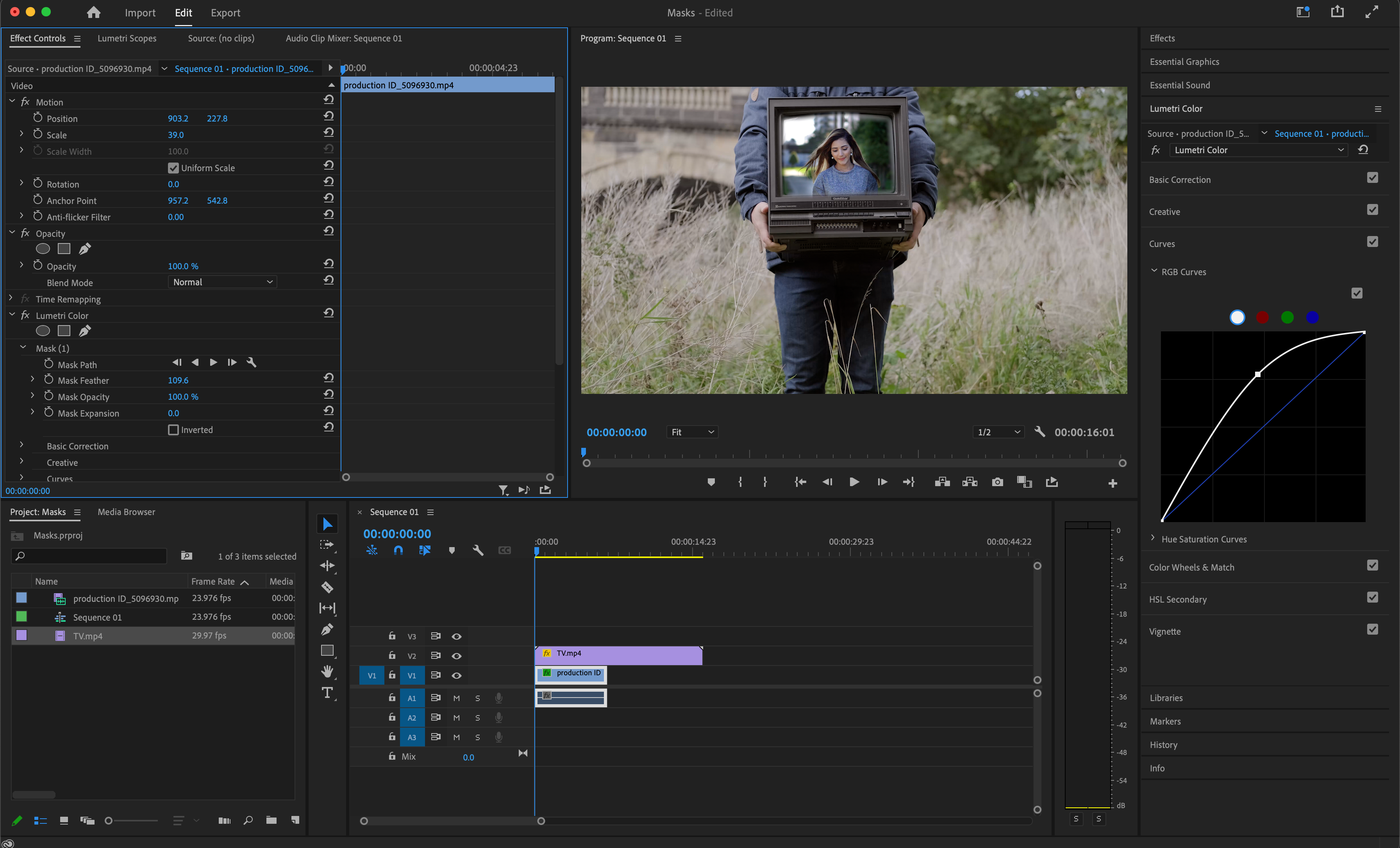Screen dimensions: 1400x848
Task: Open the Fit zoom level dropdown
Action: [x=691, y=432]
